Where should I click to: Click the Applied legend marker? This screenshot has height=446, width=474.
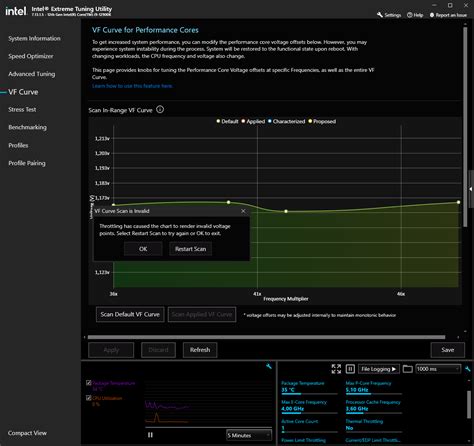tap(243, 121)
